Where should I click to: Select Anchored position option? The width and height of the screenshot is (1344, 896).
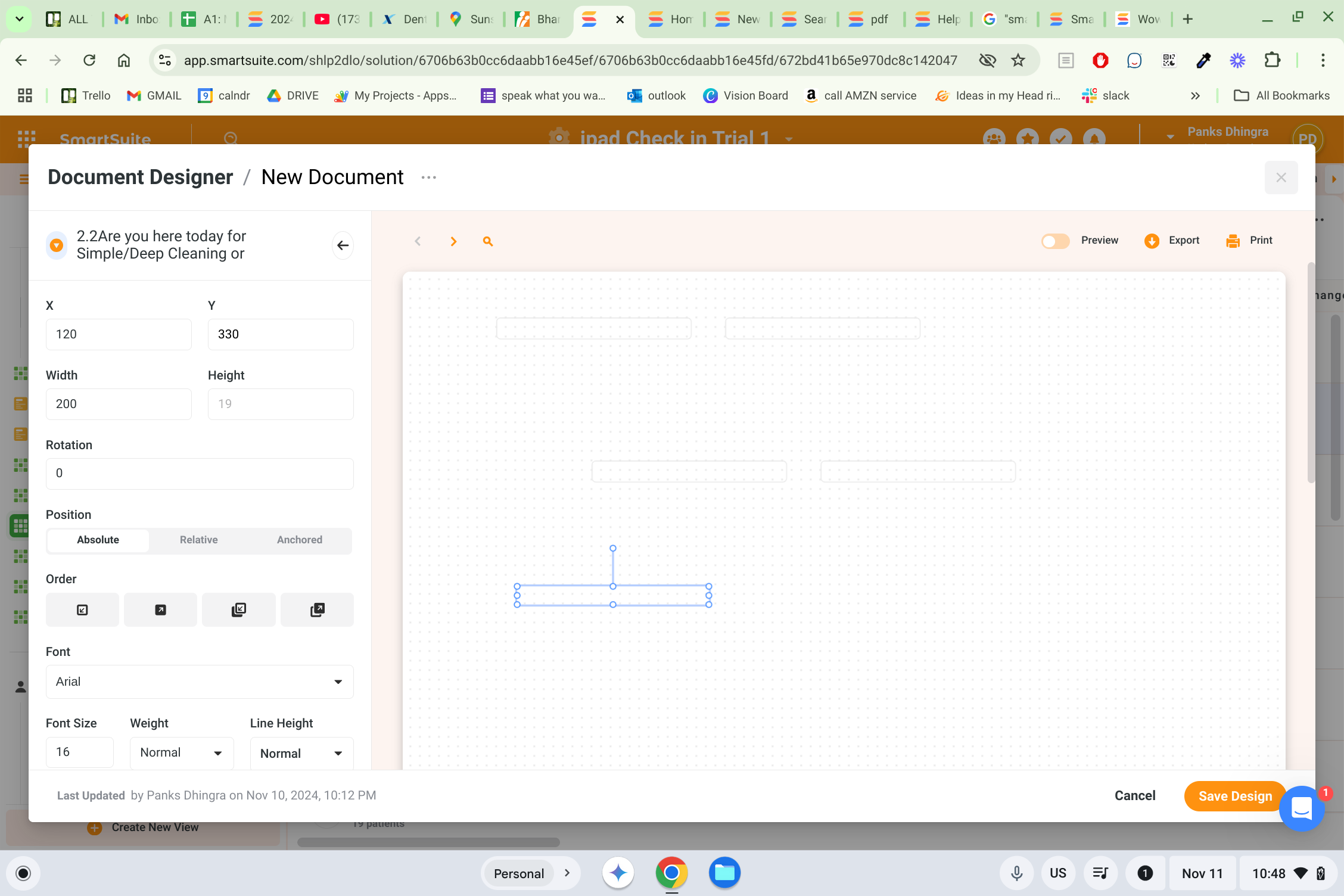point(299,540)
